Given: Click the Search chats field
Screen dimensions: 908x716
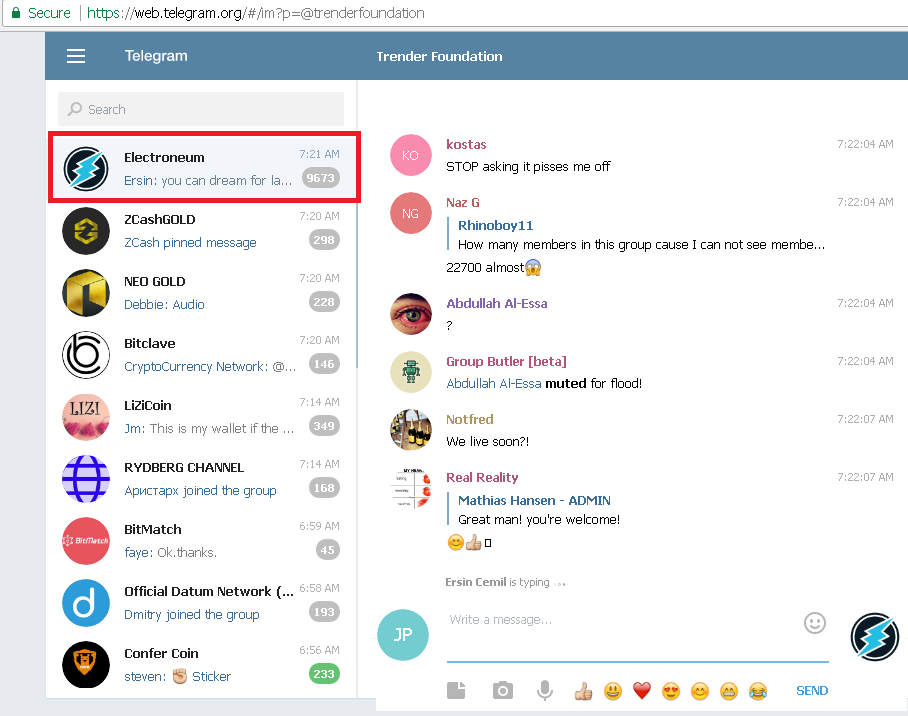Looking at the screenshot, I should click(x=201, y=109).
